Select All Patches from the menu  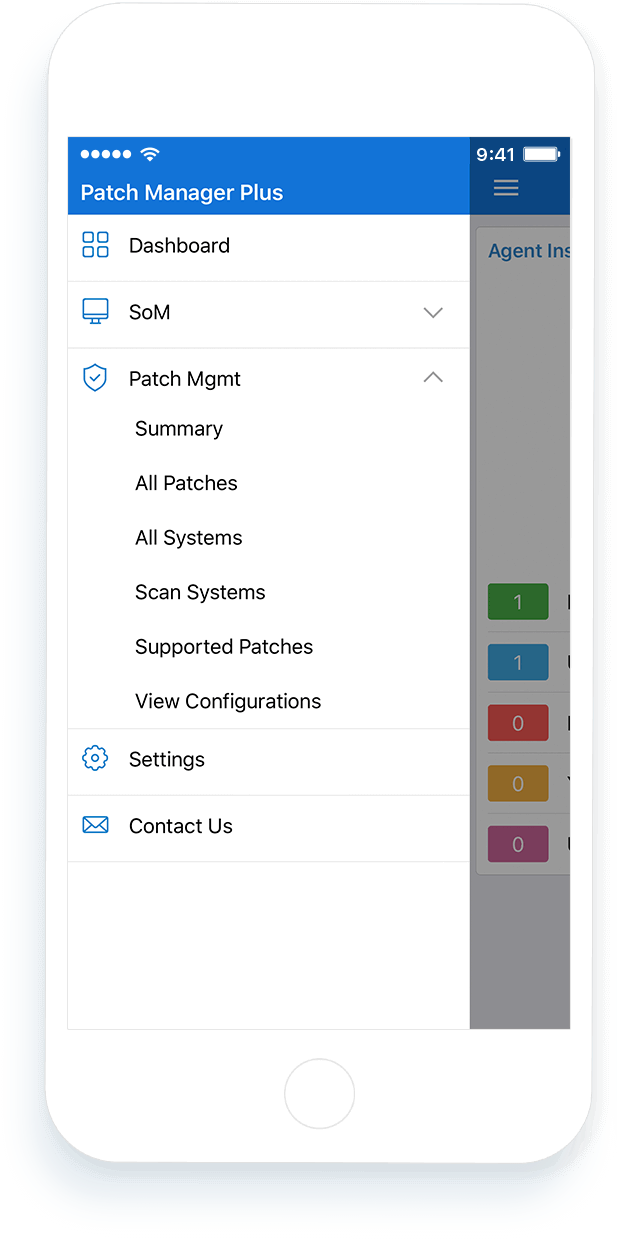coord(186,483)
